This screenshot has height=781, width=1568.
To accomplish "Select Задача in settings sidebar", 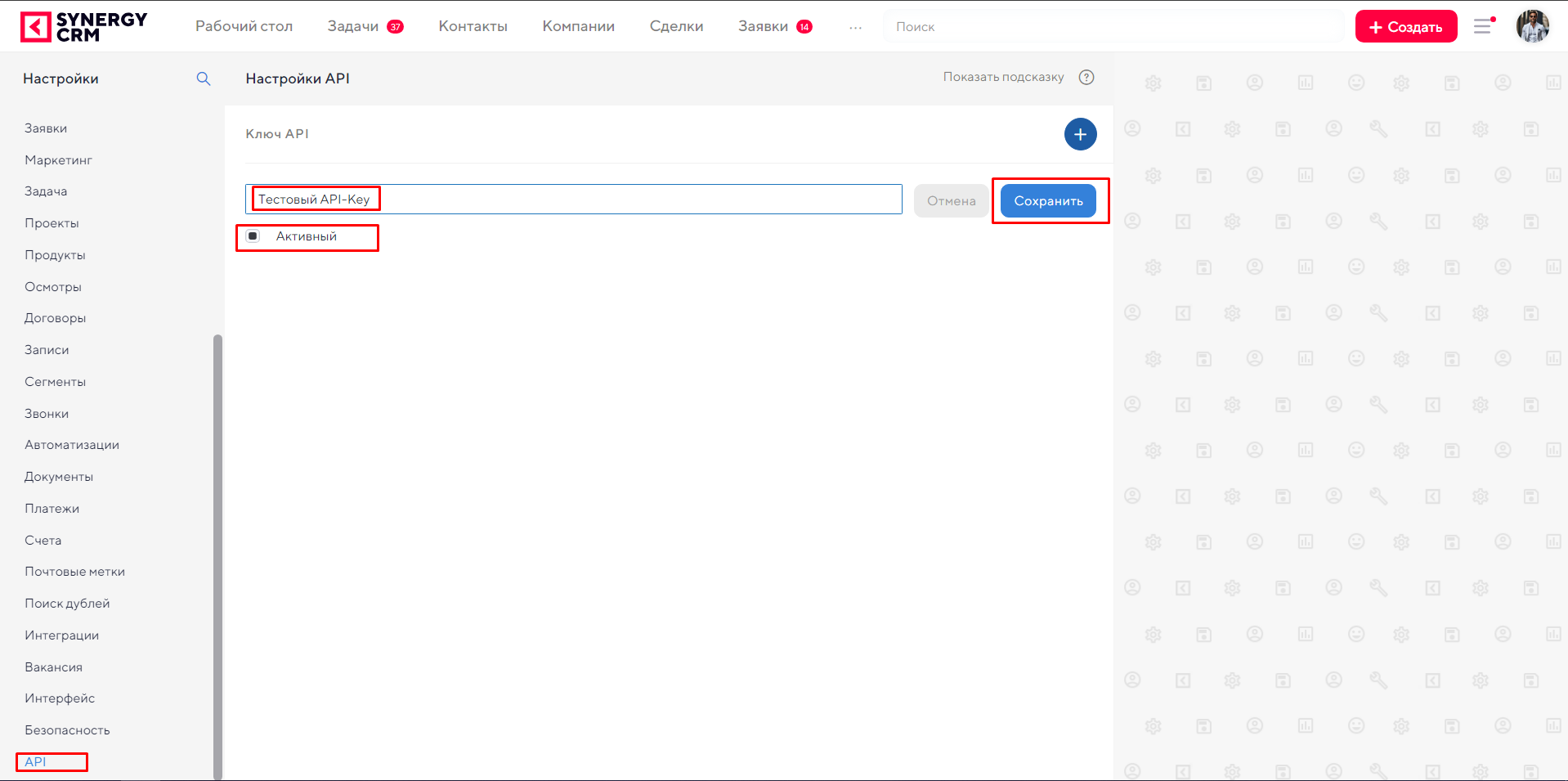I will click(46, 191).
